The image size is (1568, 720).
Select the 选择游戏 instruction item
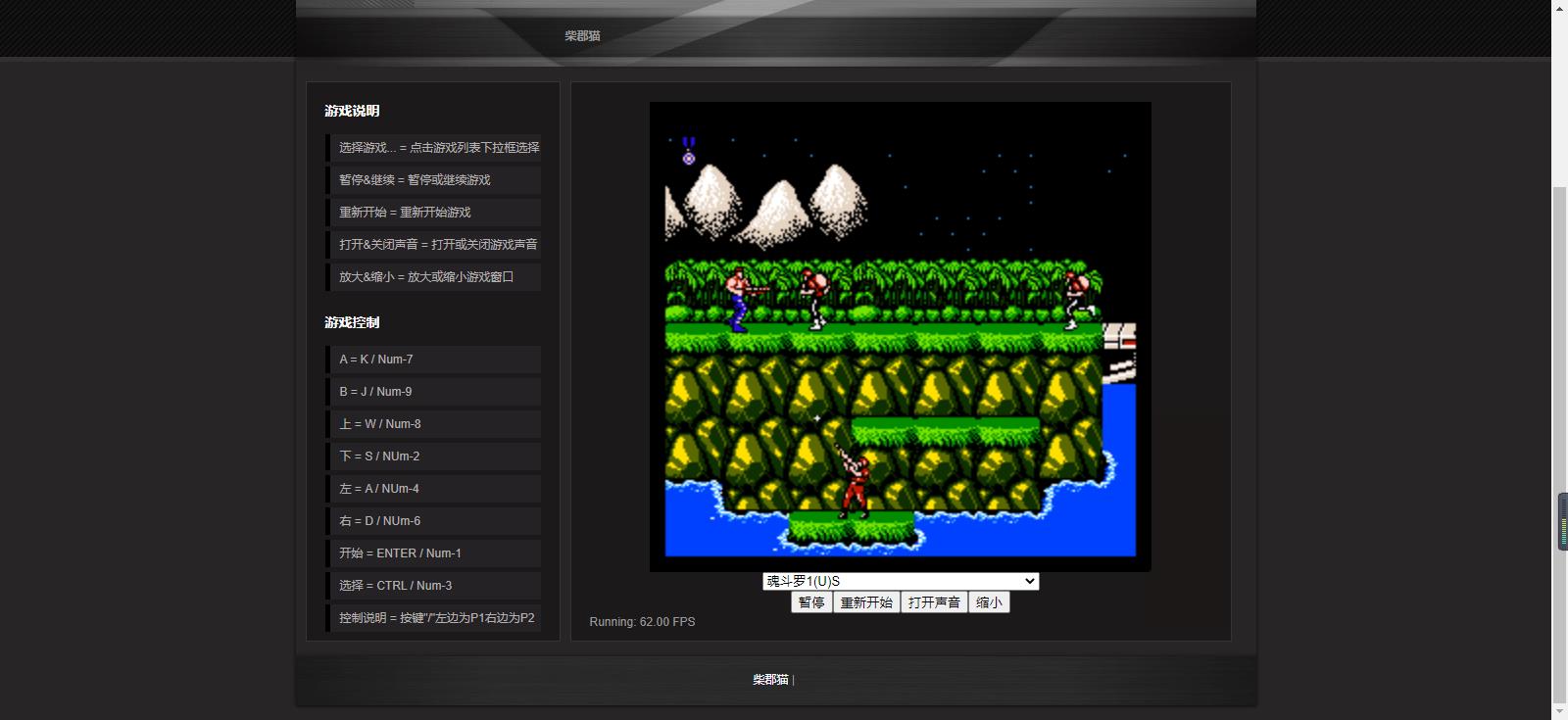click(x=438, y=148)
